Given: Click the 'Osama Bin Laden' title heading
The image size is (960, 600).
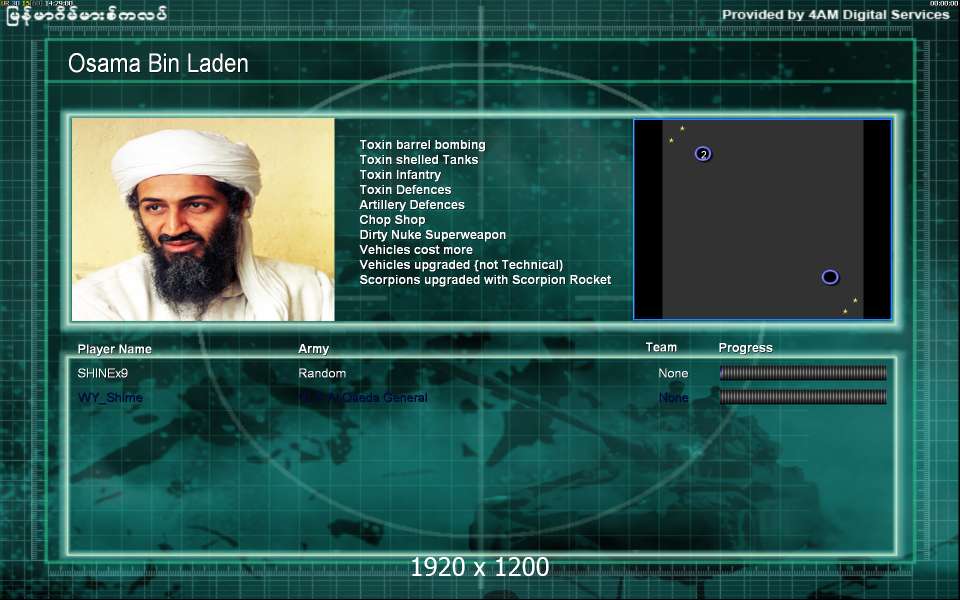Looking at the screenshot, I should click(x=158, y=64).
